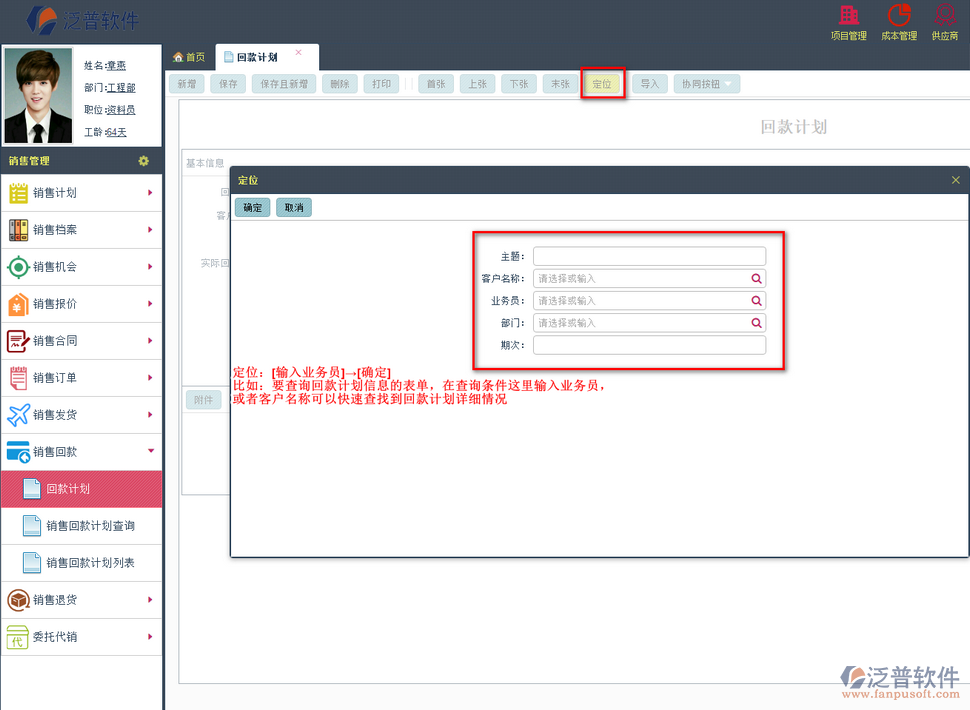Go to 下张 record

pyautogui.click(x=519, y=84)
